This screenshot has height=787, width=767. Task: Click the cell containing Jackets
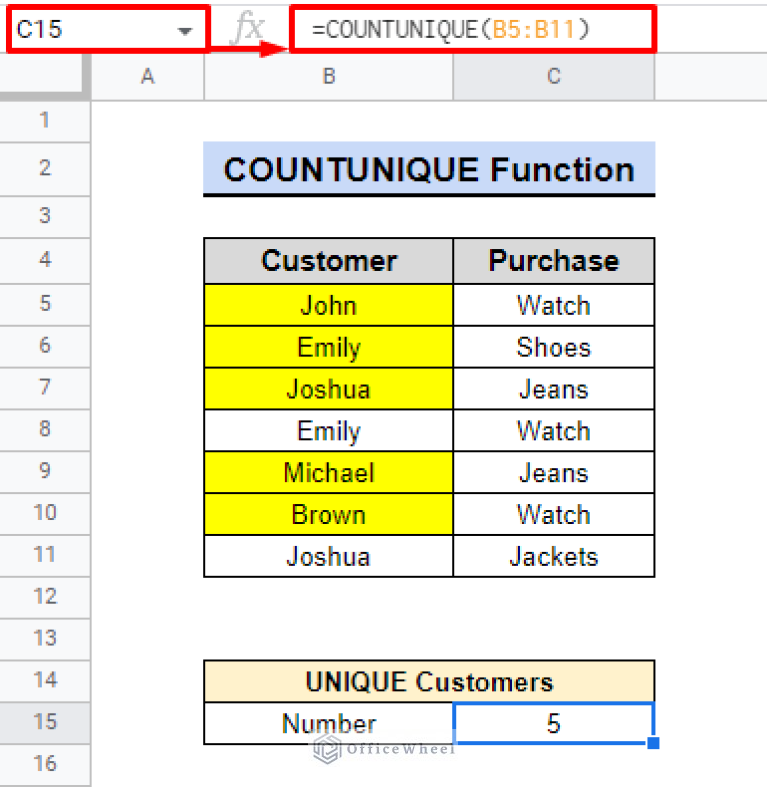553,556
